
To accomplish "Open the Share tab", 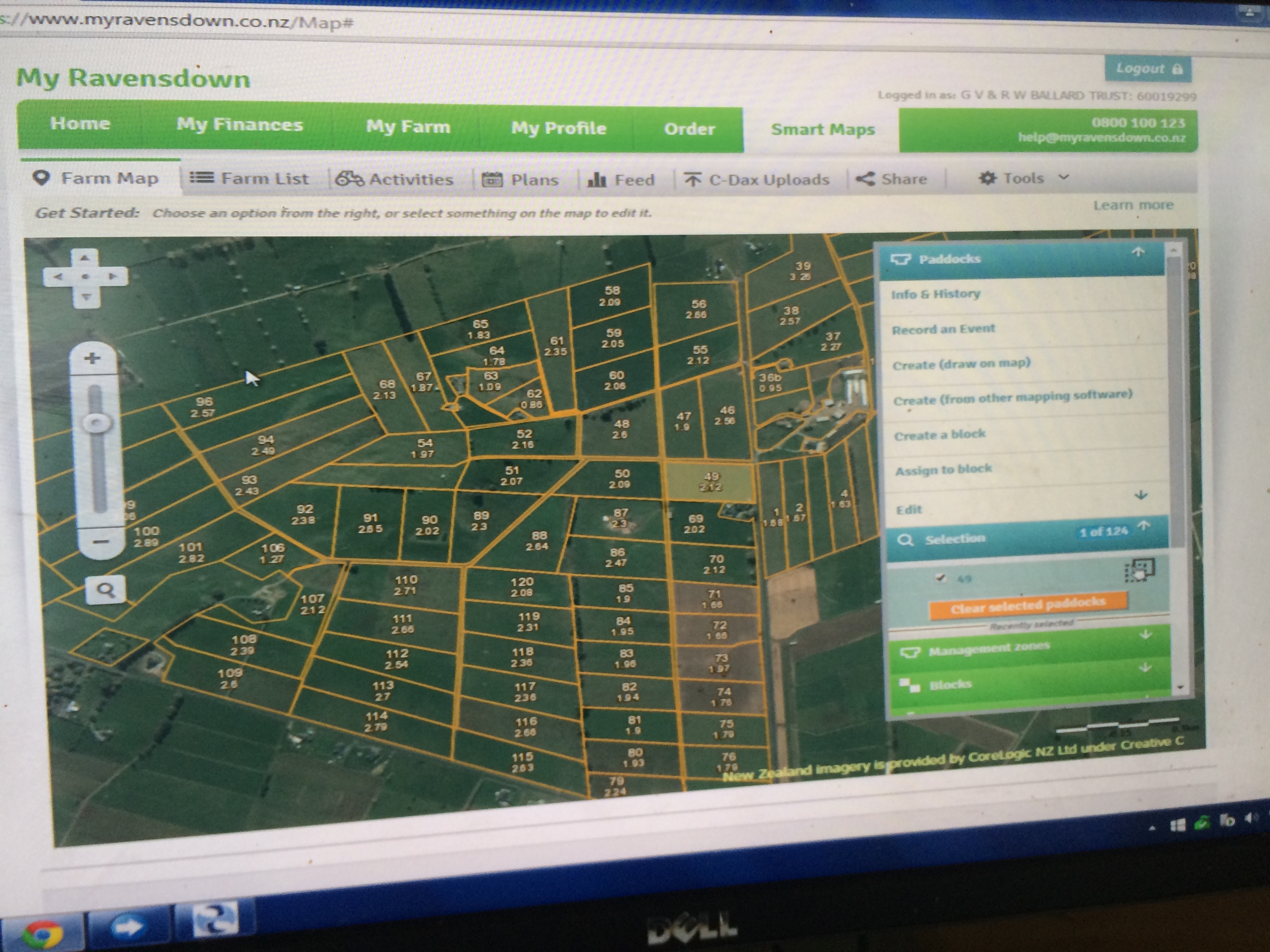I will [x=891, y=179].
